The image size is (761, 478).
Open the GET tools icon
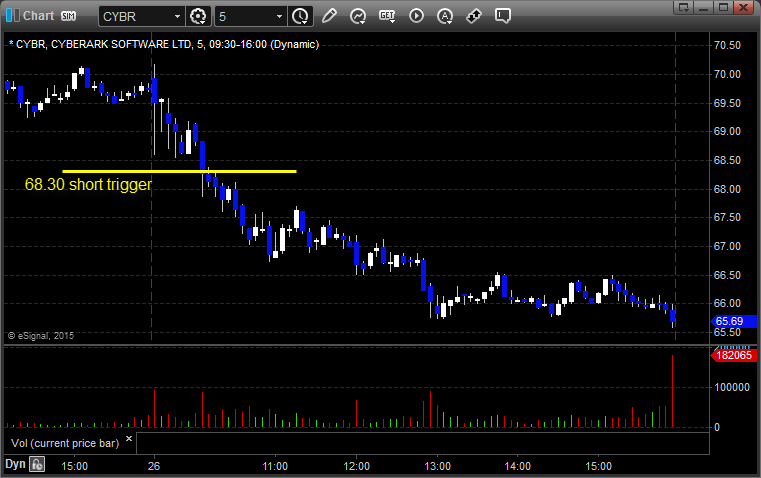coord(388,16)
